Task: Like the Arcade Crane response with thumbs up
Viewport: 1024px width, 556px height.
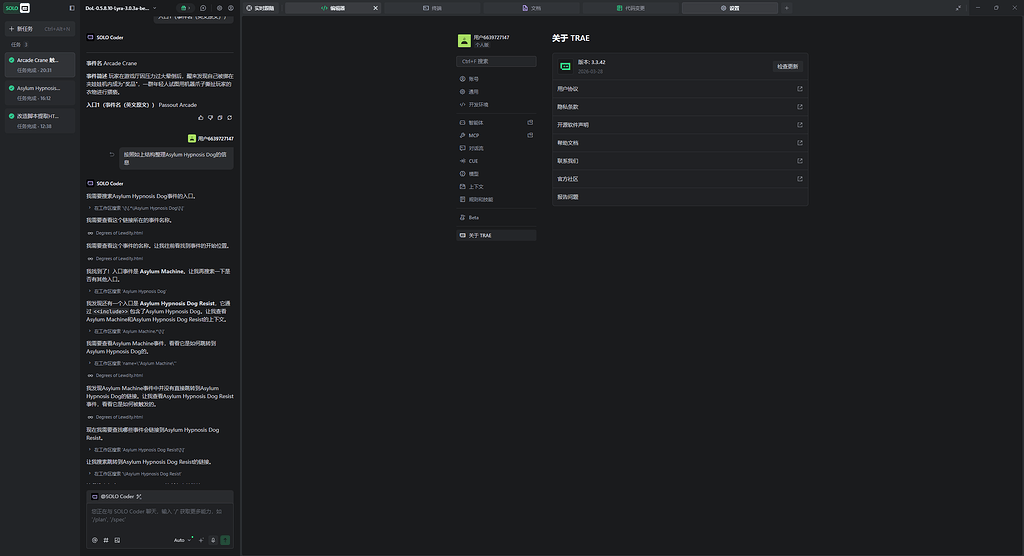Action: pyautogui.click(x=200, y=118)
